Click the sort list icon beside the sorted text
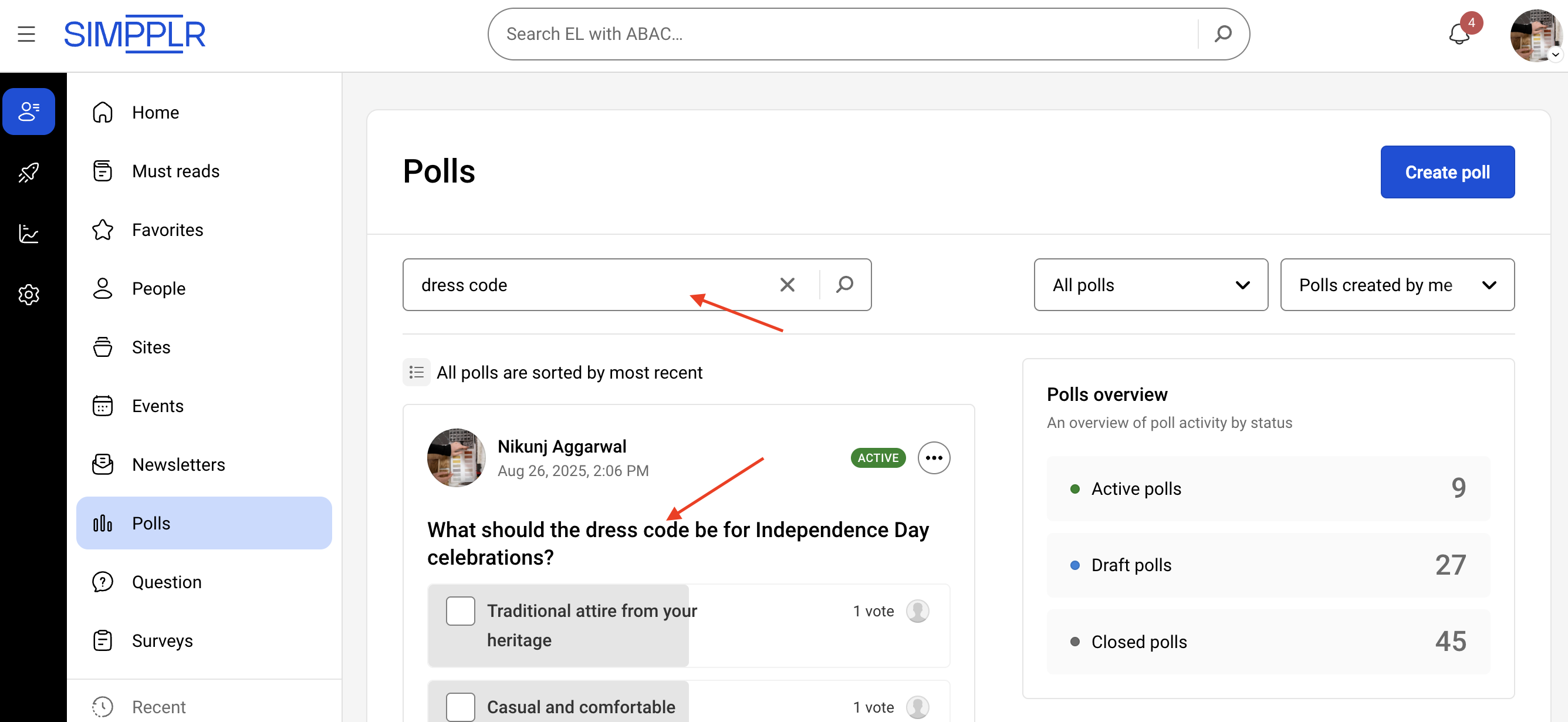 pyautogui.click(x=416, y=372)
